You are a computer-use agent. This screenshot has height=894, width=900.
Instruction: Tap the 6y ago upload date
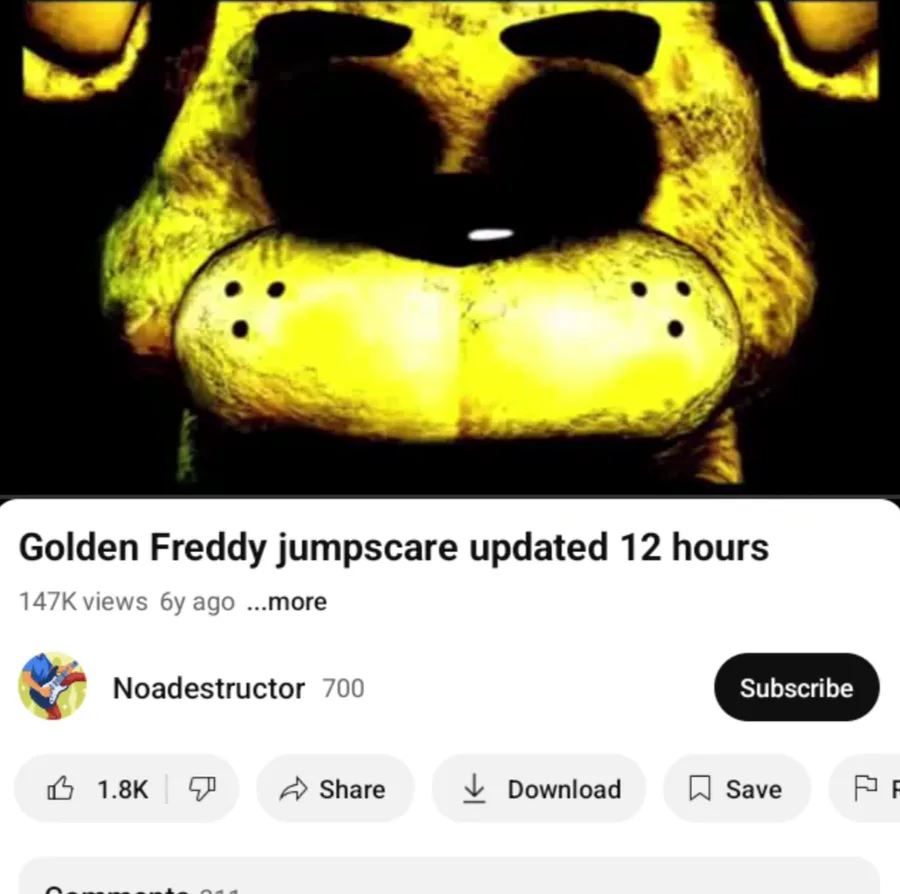(197, 603)
